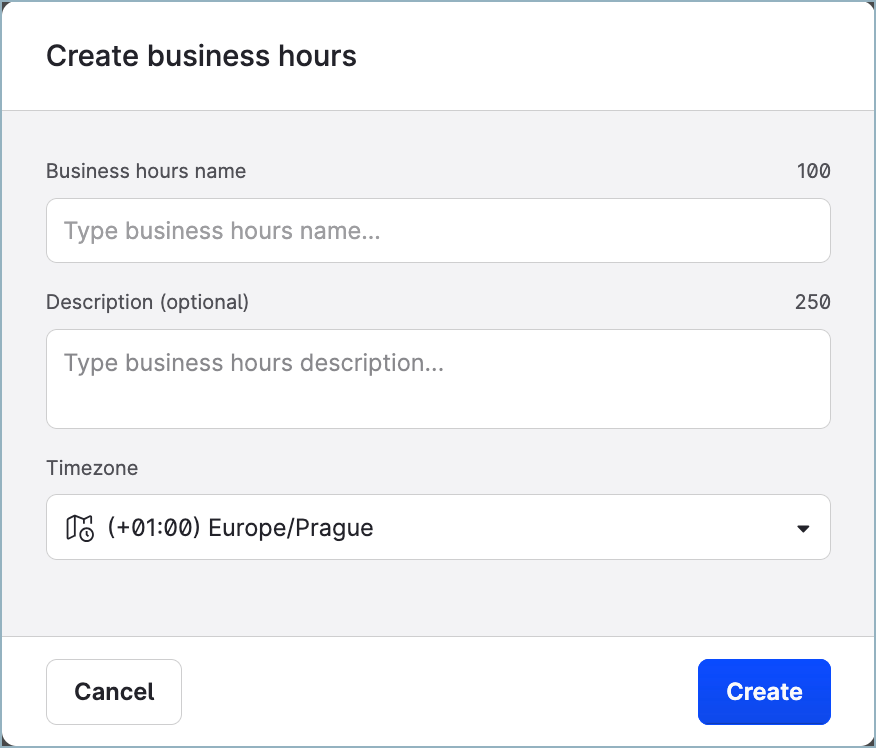Click the 100 character counter
Screen dimensions: 876x748
click(x=813, y=171)
